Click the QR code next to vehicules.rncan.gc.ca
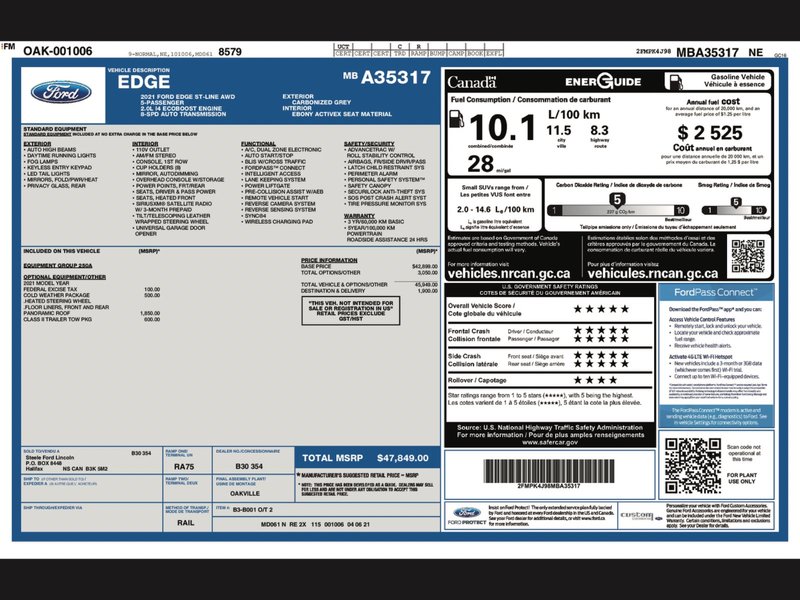This screenshot has height=600, width=800. tap(748, 257)
